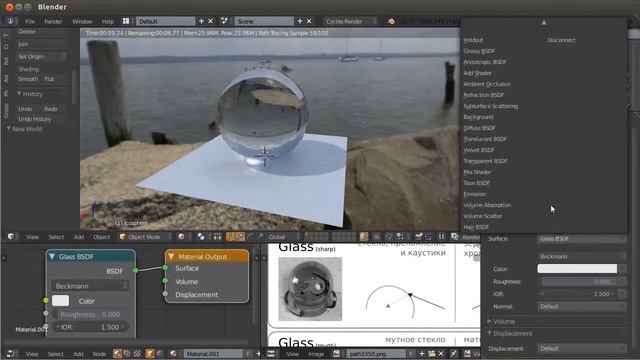Expand the Volume panel in properties

point(489,321)
